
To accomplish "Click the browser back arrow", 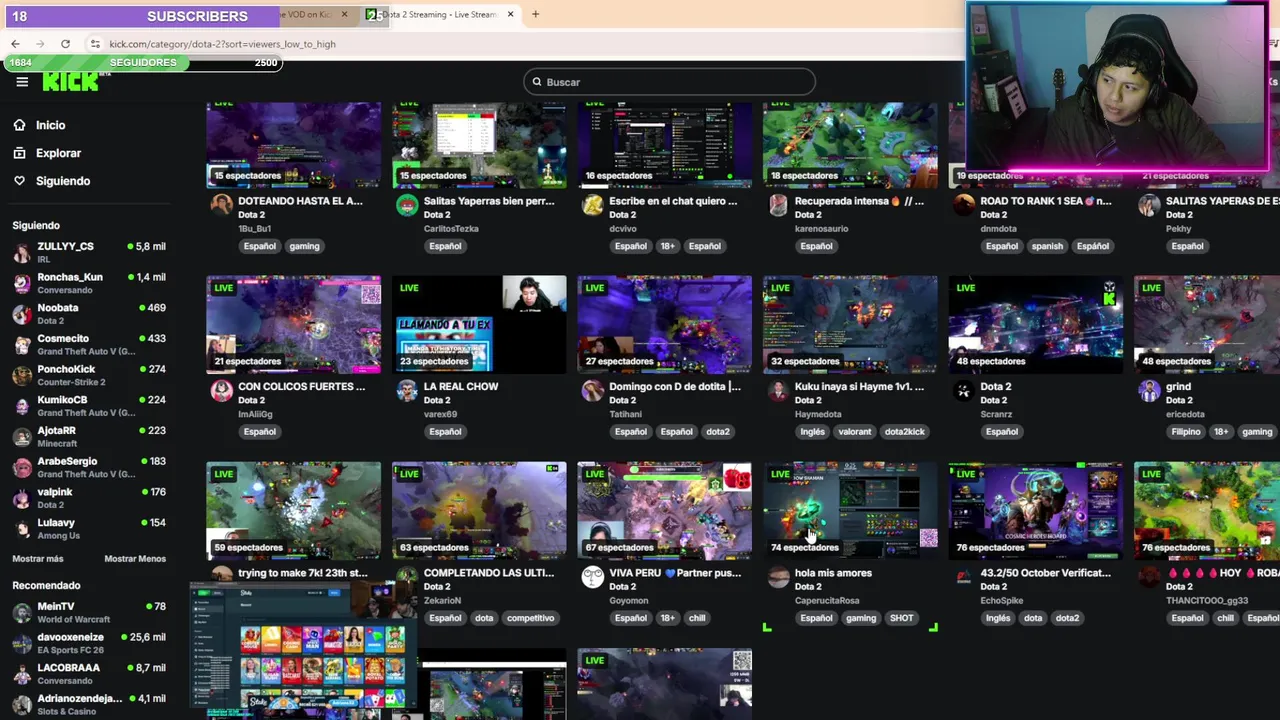I will (15, 44).
